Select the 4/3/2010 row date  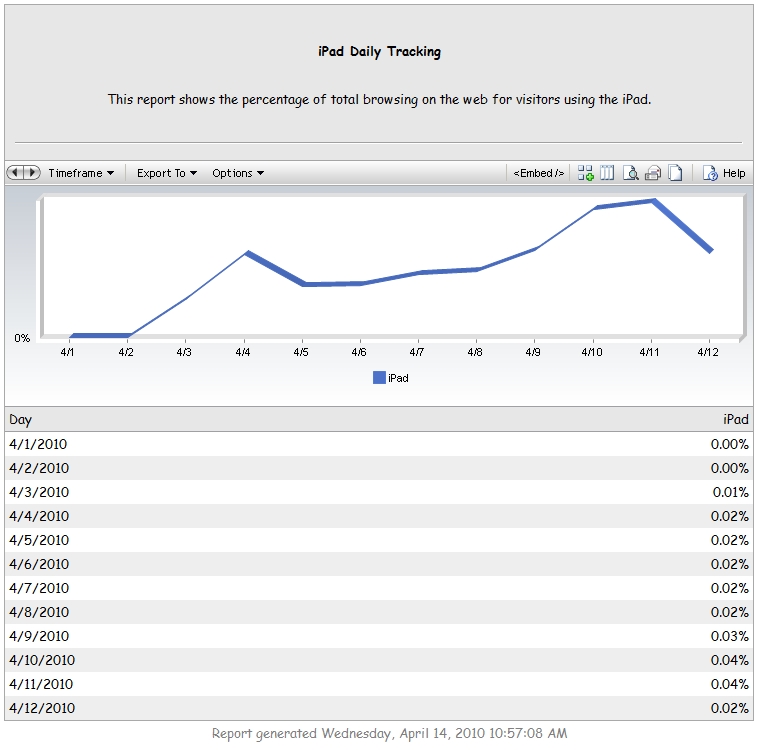point(39,492)
